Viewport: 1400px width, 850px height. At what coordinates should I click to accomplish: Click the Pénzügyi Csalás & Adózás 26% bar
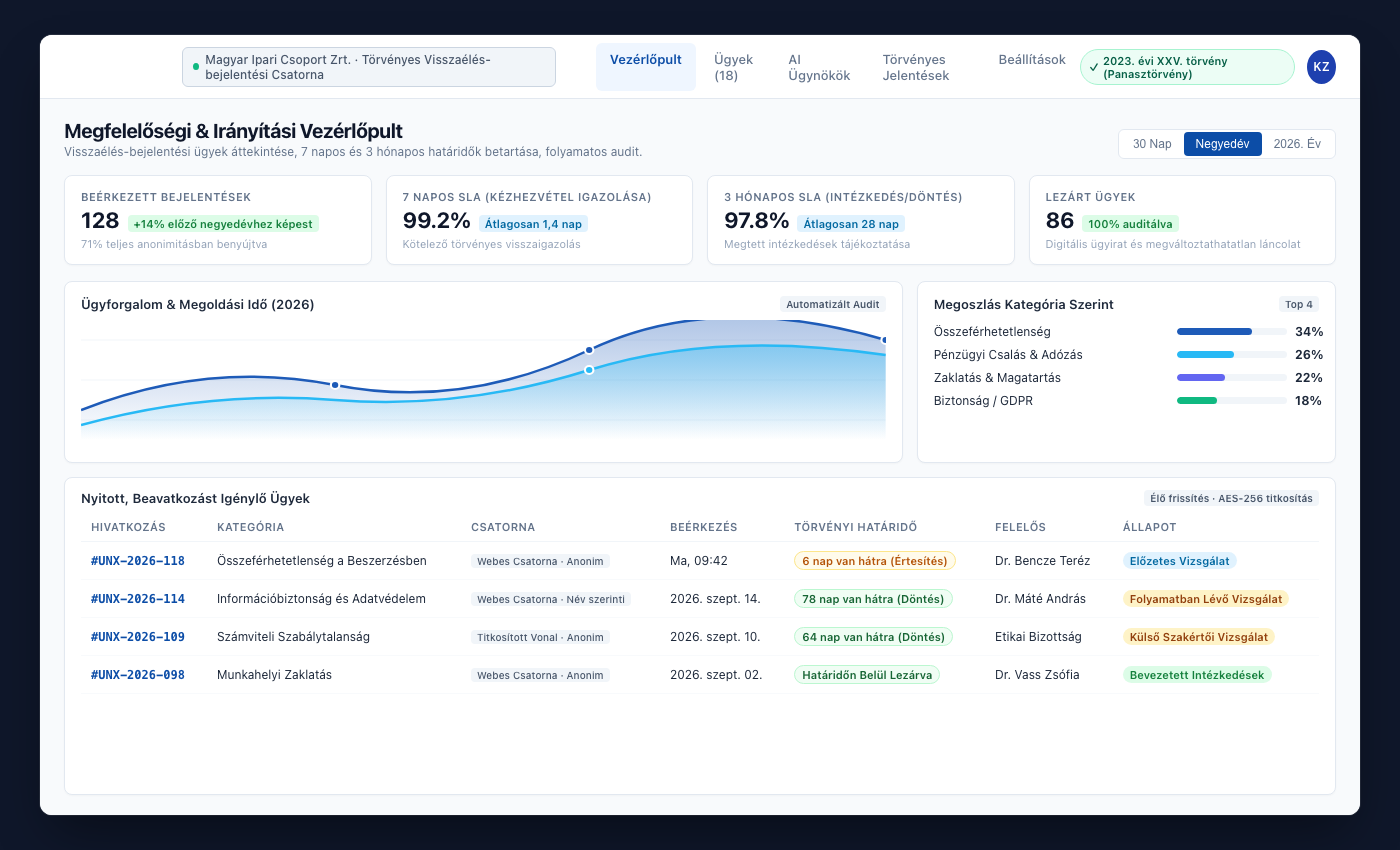pyautogui.click(x=1232, y=355)
